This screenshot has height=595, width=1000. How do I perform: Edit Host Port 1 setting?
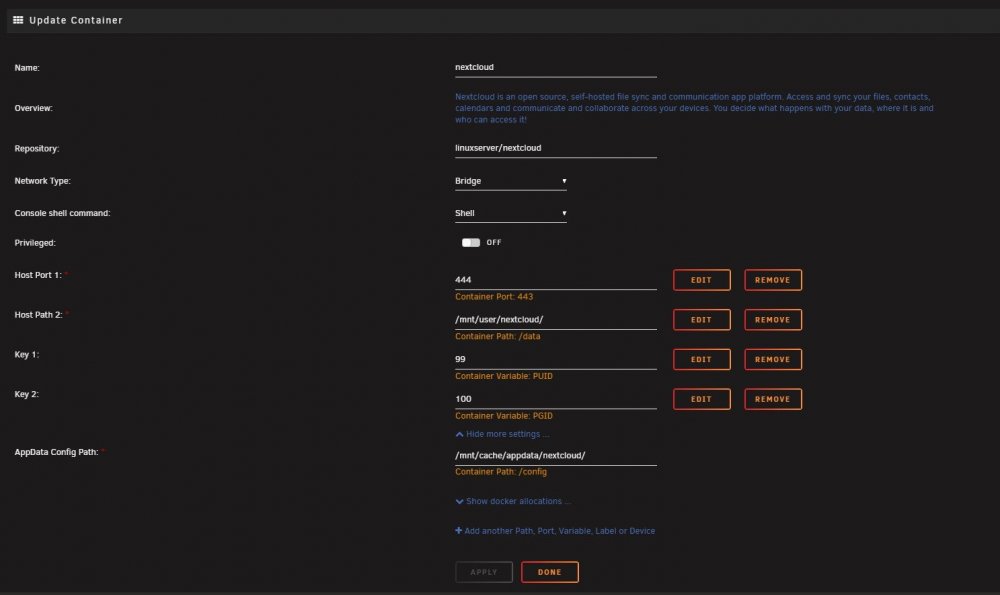[x=702, y=280]
